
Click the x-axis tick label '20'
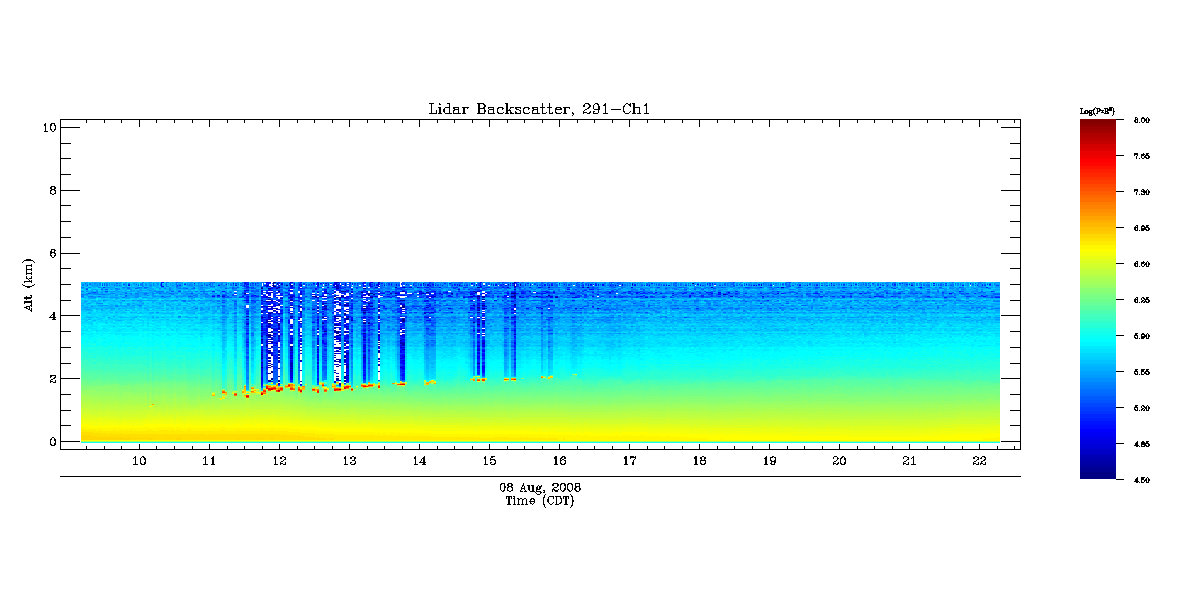click(x=840, y=460)
